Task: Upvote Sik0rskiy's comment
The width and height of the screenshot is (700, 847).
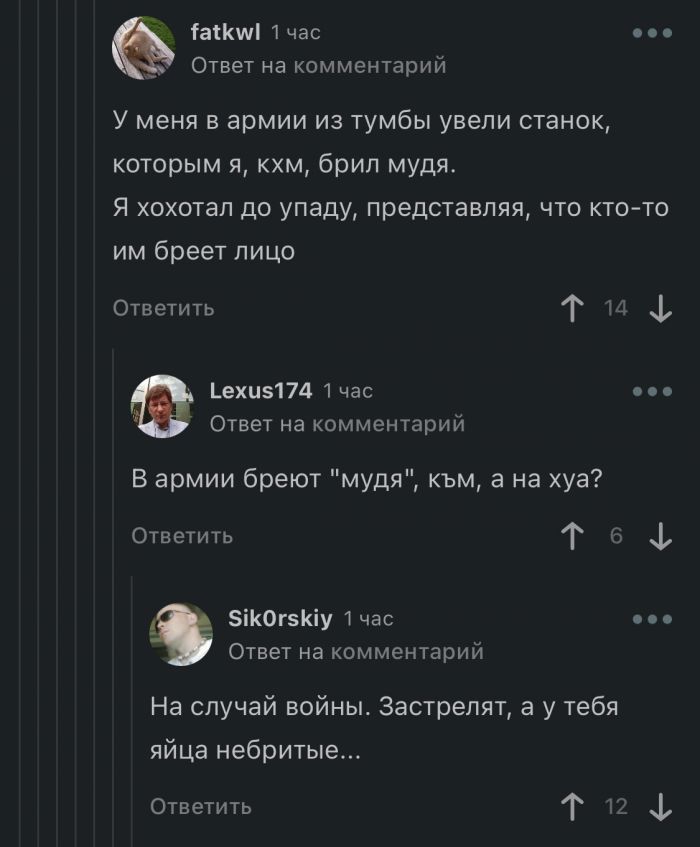Action: 574,806
